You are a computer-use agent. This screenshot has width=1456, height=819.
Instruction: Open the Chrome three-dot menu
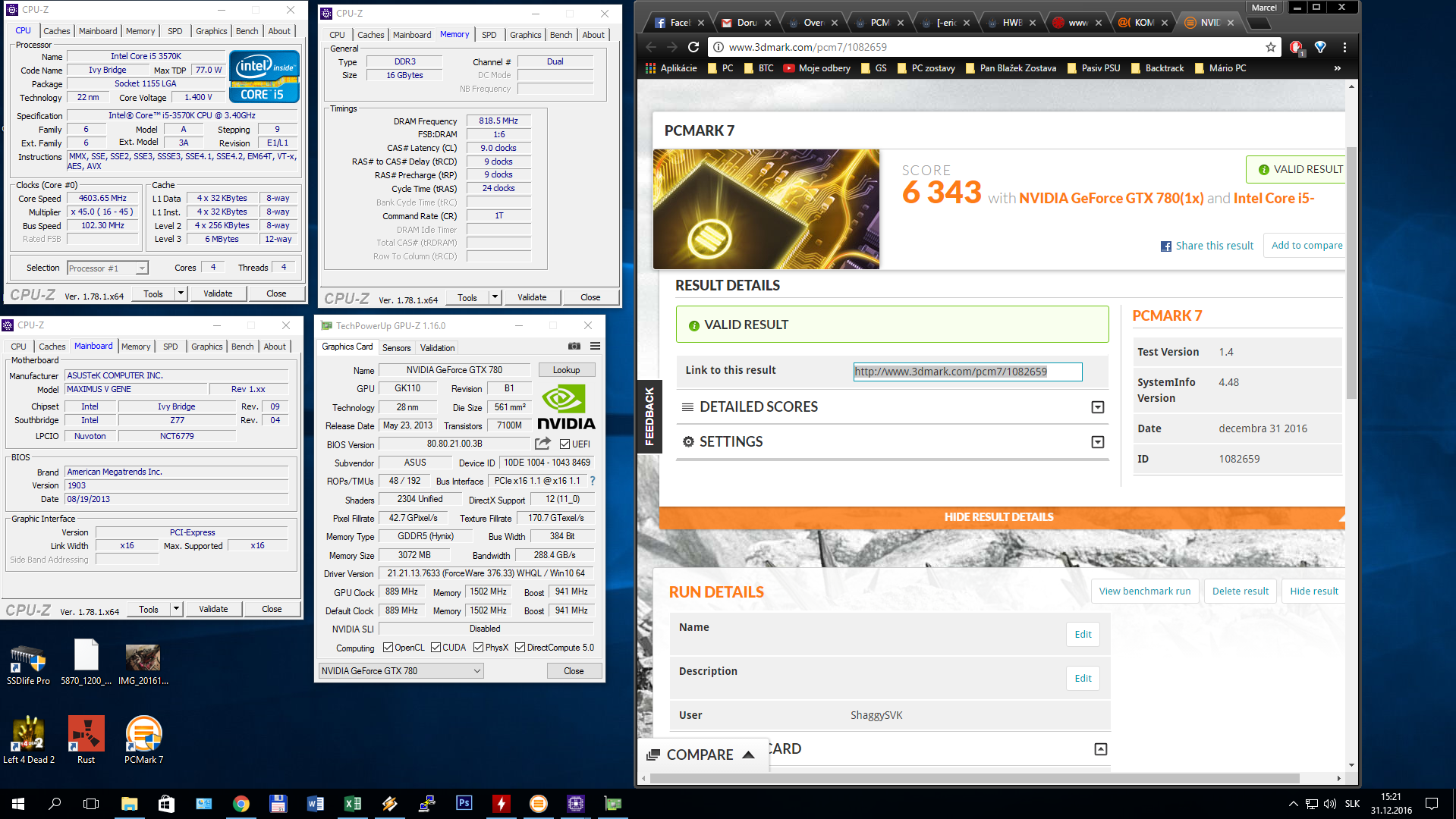coord(1344,47)
